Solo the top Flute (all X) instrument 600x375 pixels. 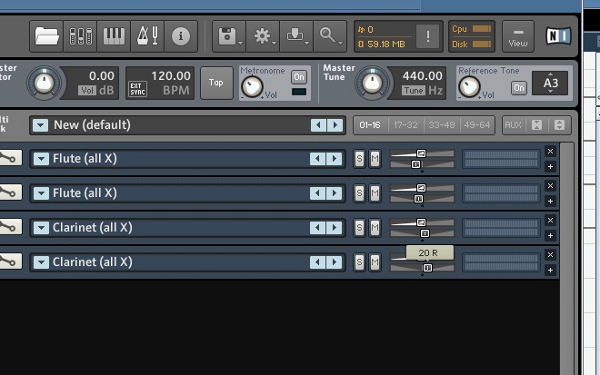[x=359, y=159]
